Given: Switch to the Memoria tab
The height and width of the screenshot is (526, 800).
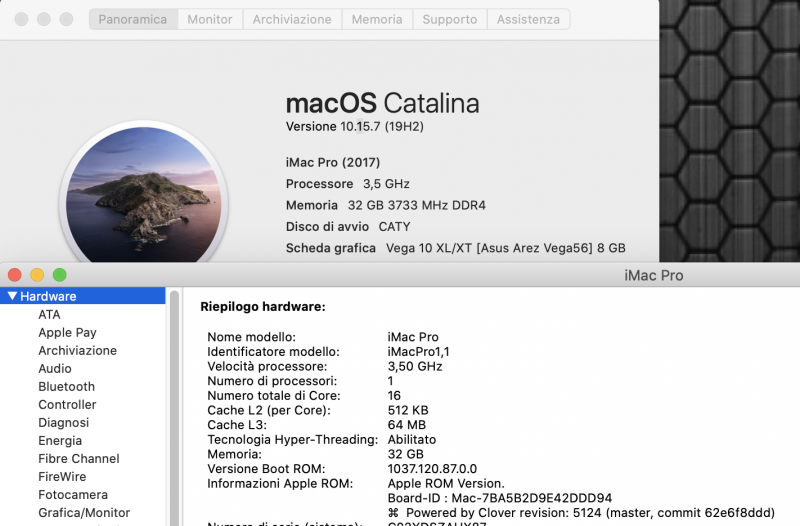Looking at the screenshot, I should coord(377,19).
